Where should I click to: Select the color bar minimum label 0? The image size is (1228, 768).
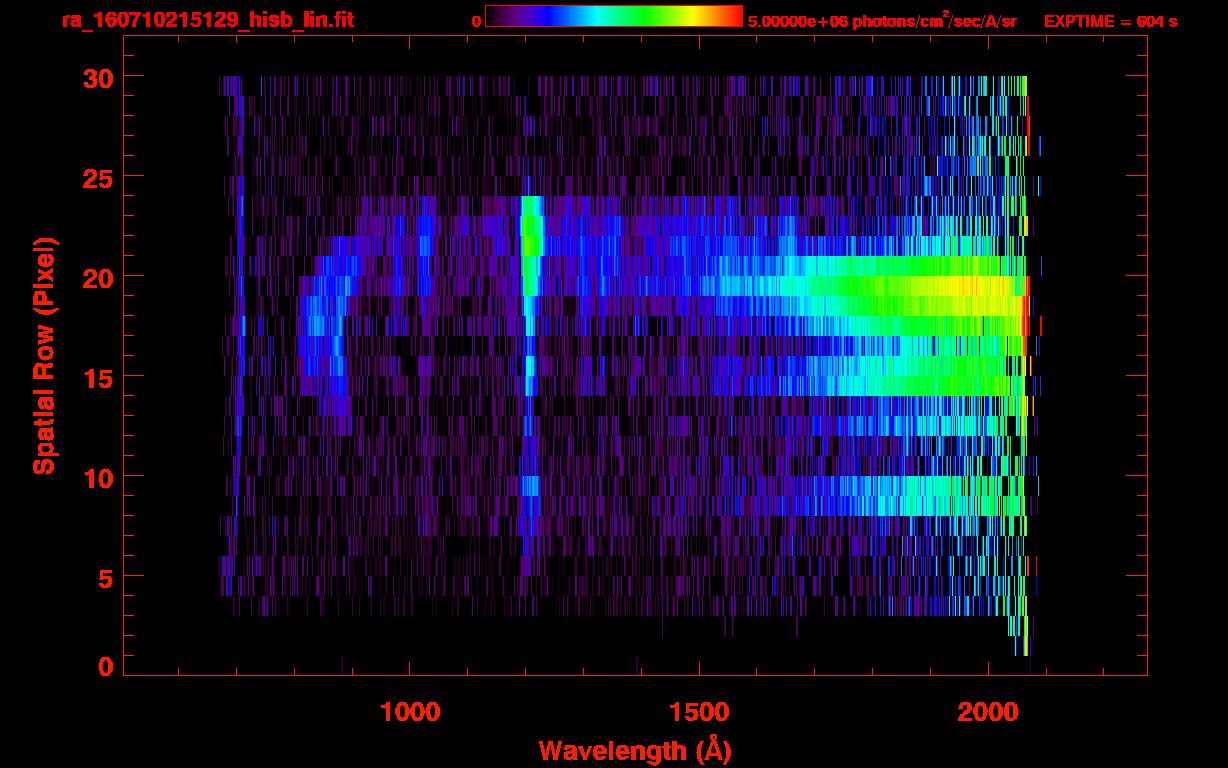coord(476,21)
